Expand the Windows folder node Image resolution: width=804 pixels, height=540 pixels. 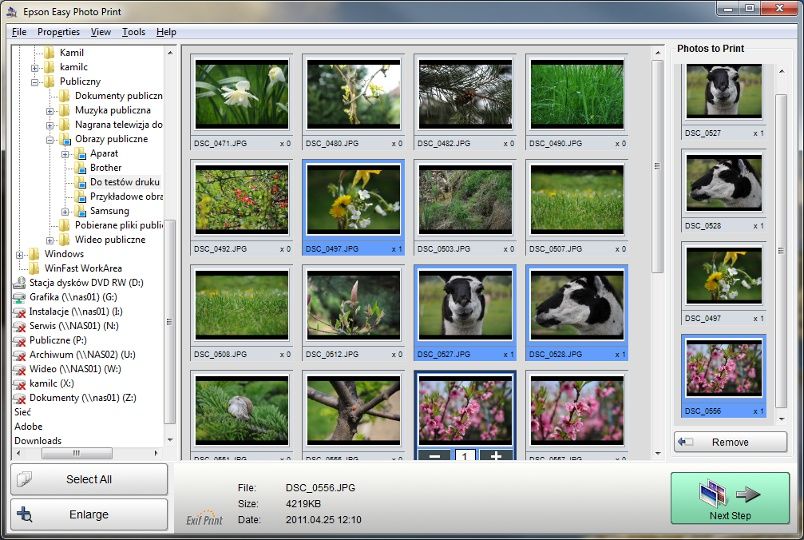pos(19,254)
